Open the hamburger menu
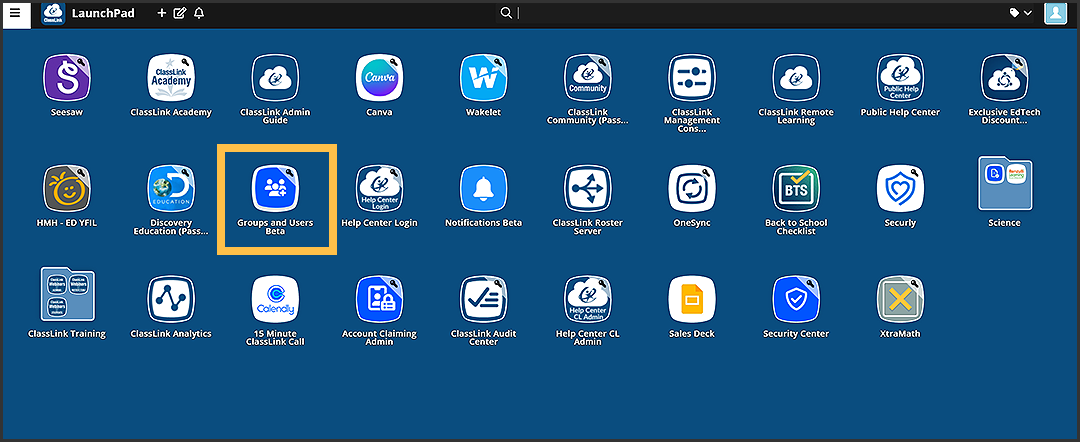 [15, 13]
